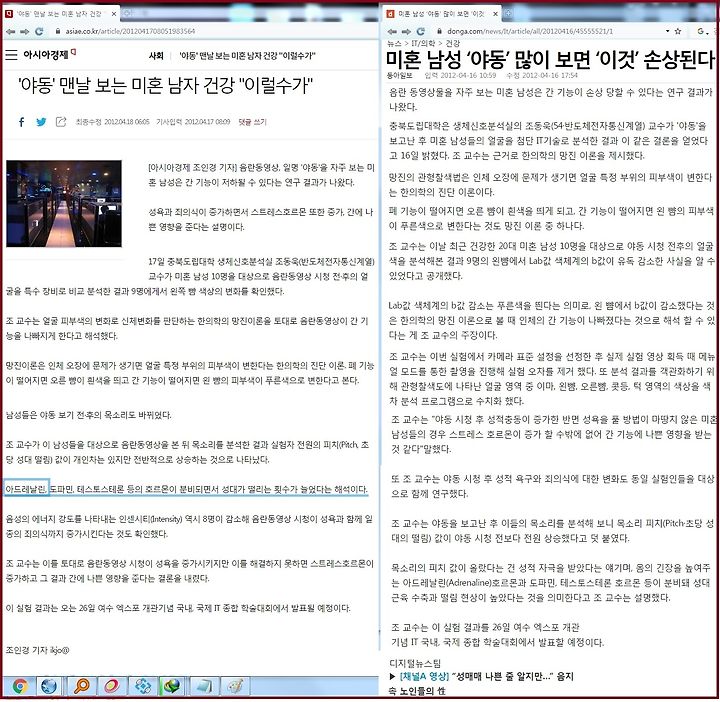Click the 건강 breadcrumb link
The height and width of the screenshot is (702, 720).
point(453,44)
